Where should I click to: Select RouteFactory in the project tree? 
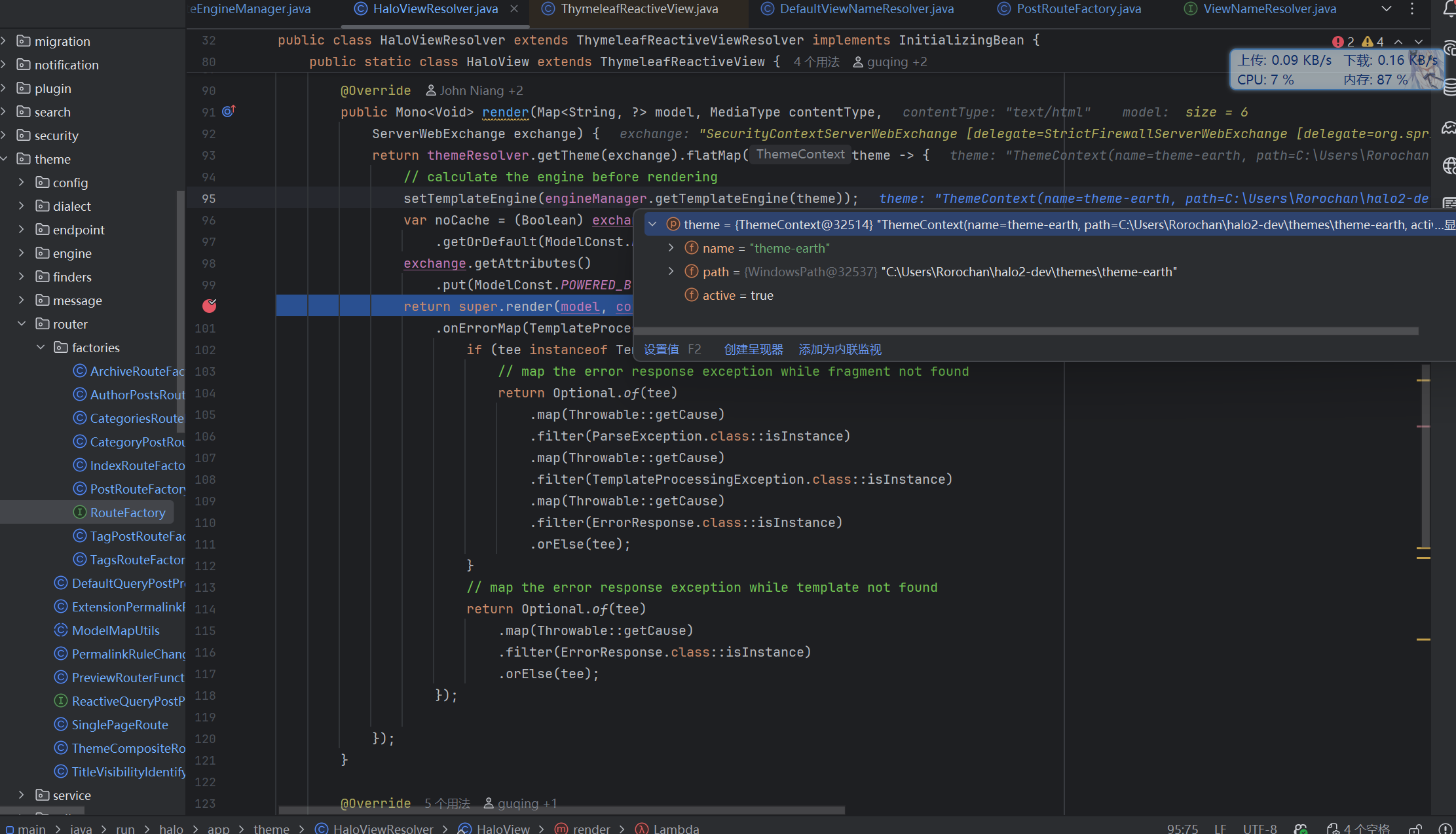[x=127, y=513]
